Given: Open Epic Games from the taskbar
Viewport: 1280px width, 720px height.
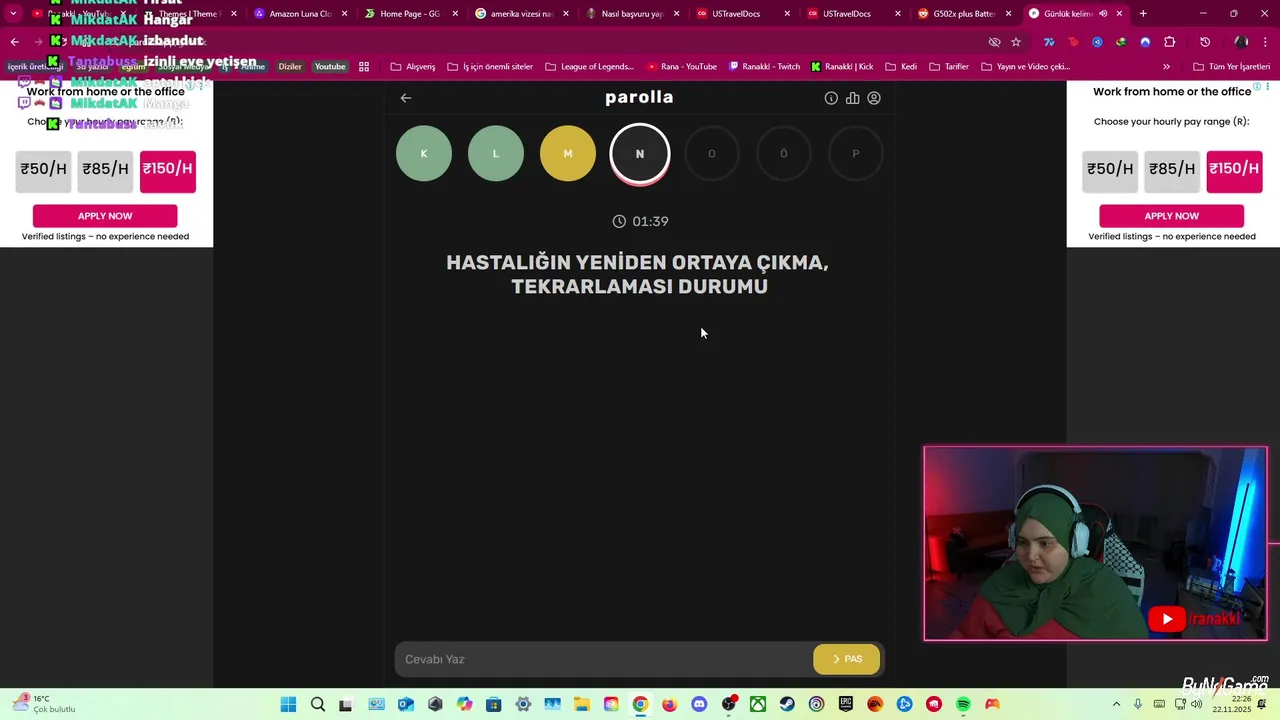Looking at the screenshot, I should coord(846,705).
